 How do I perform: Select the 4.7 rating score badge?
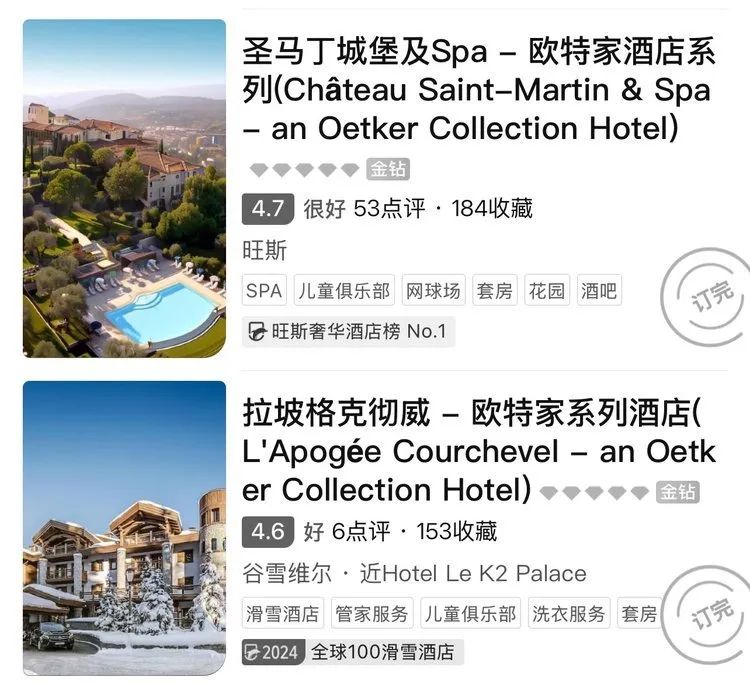268,209
